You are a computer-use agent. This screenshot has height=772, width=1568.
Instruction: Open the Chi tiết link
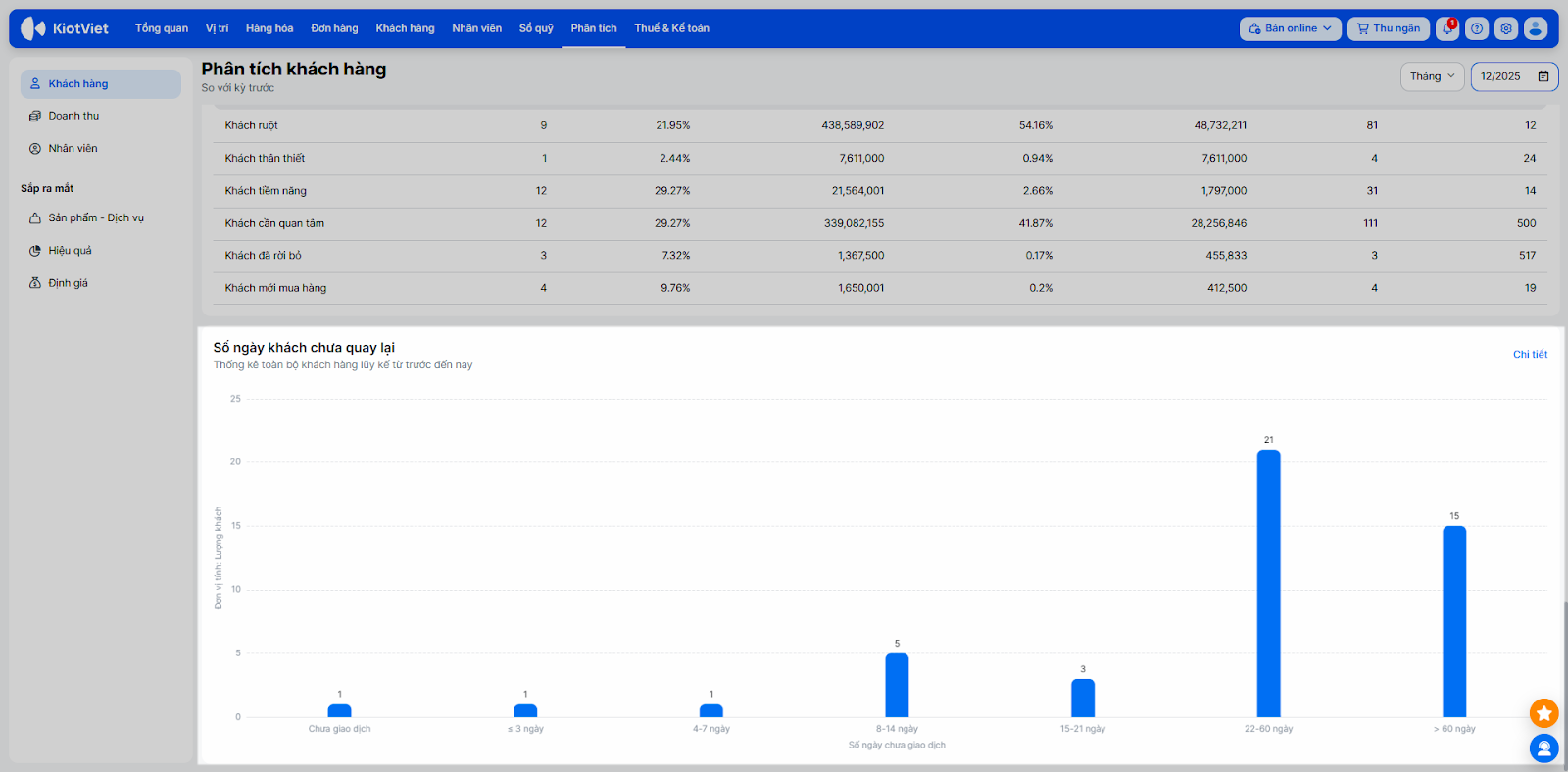tap(1530, 355)
